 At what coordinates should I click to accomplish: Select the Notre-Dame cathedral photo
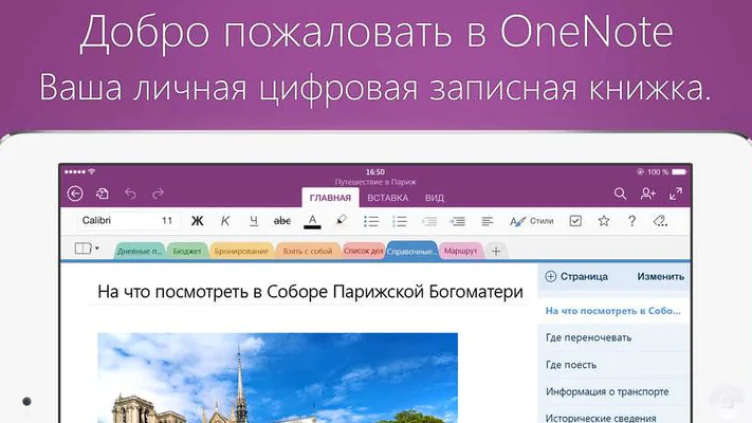pos(278,378)
